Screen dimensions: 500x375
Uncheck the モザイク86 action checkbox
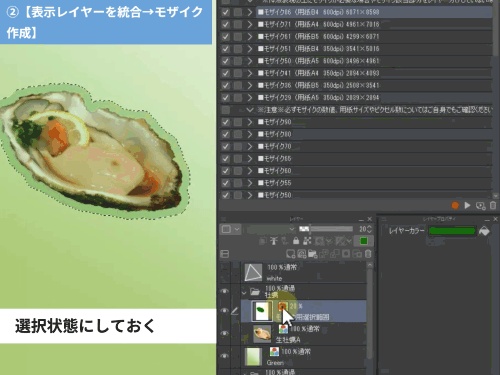(226, 12)
